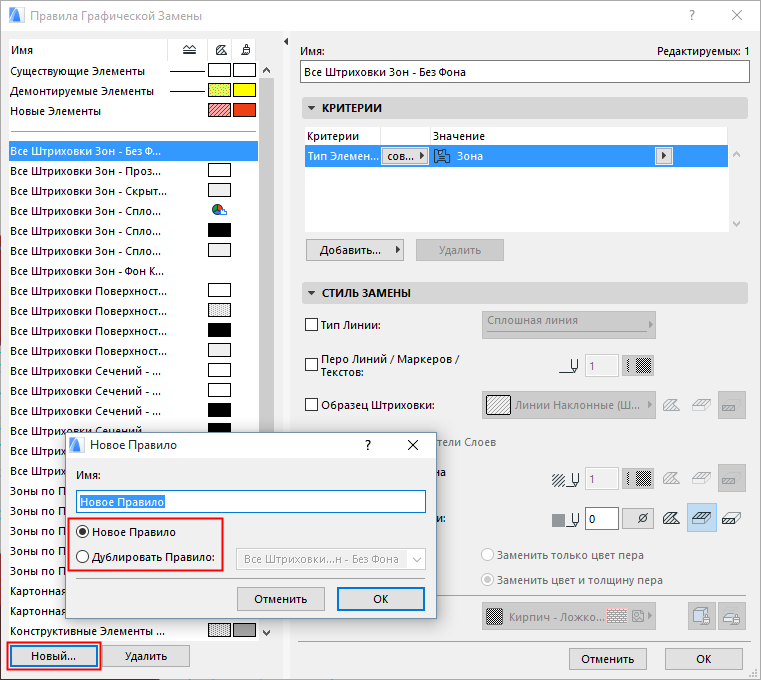
Task: Select cut fill icon in foreground pen row
Action: click(731, 479)
